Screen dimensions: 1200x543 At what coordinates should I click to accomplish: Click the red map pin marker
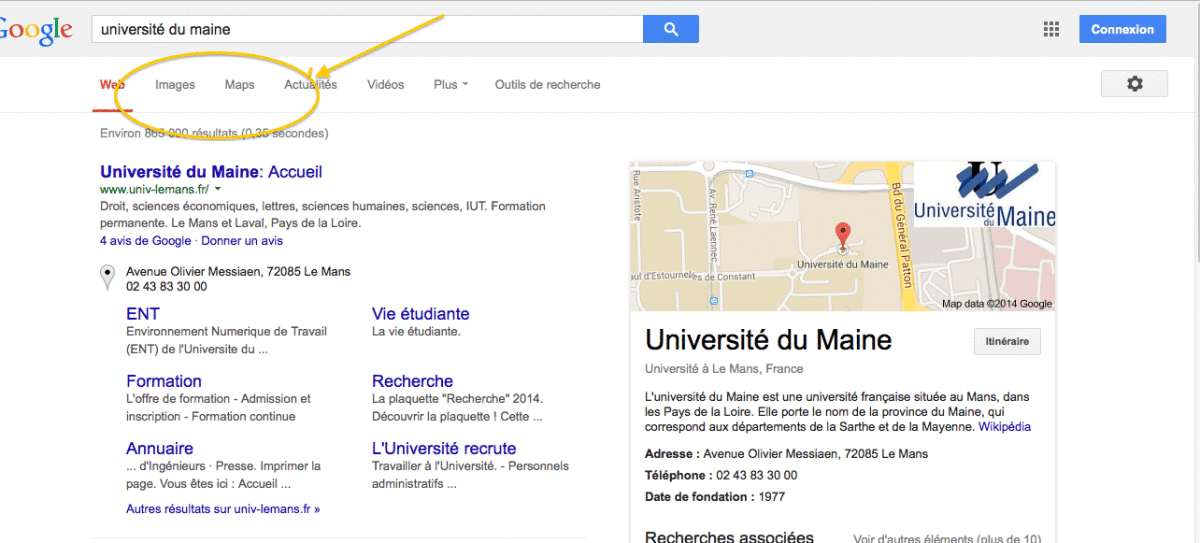[x=842, y=236]
